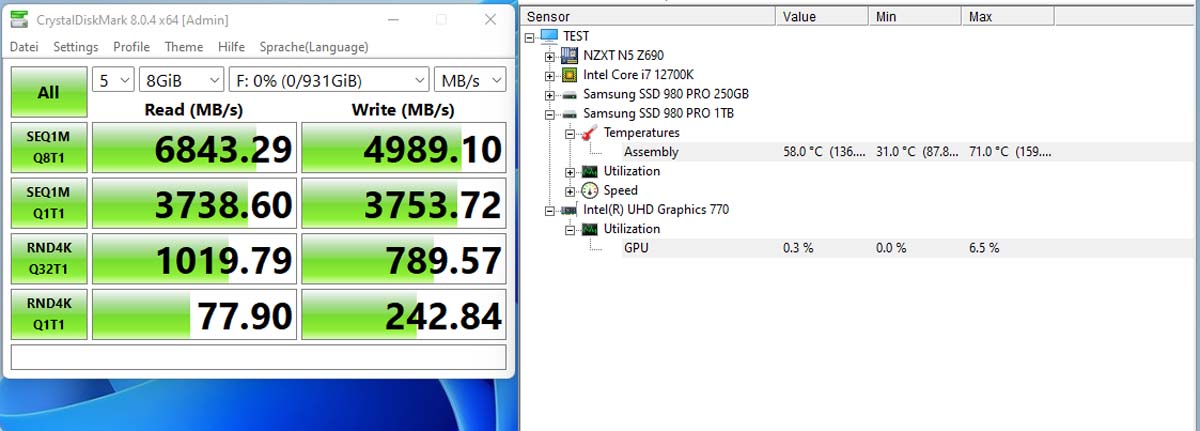1200x431 pixels.
Task: Close the CrystalDiskMark window
Action: (x=489, y=19)
